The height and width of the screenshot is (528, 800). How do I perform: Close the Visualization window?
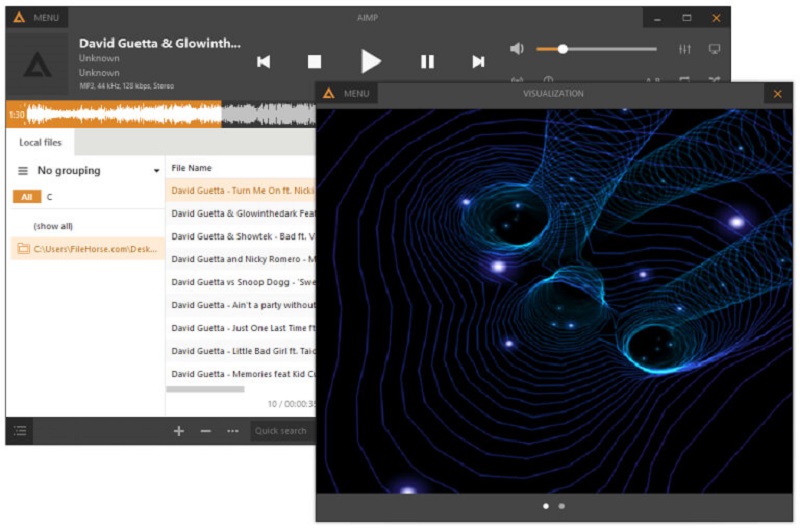(x=778, y=94)
